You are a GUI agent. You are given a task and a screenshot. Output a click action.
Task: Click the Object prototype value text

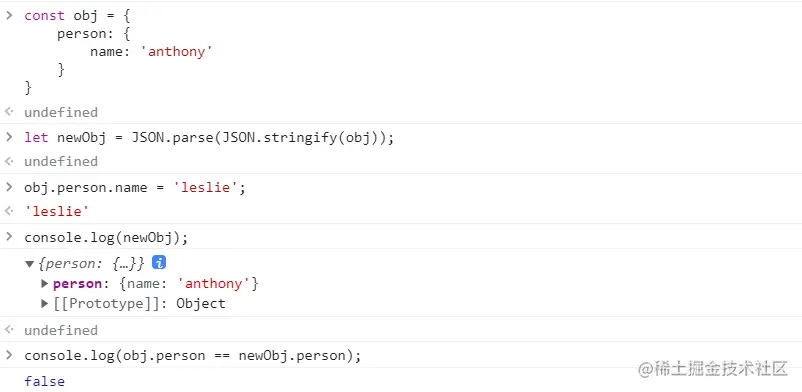pos(201,304)
